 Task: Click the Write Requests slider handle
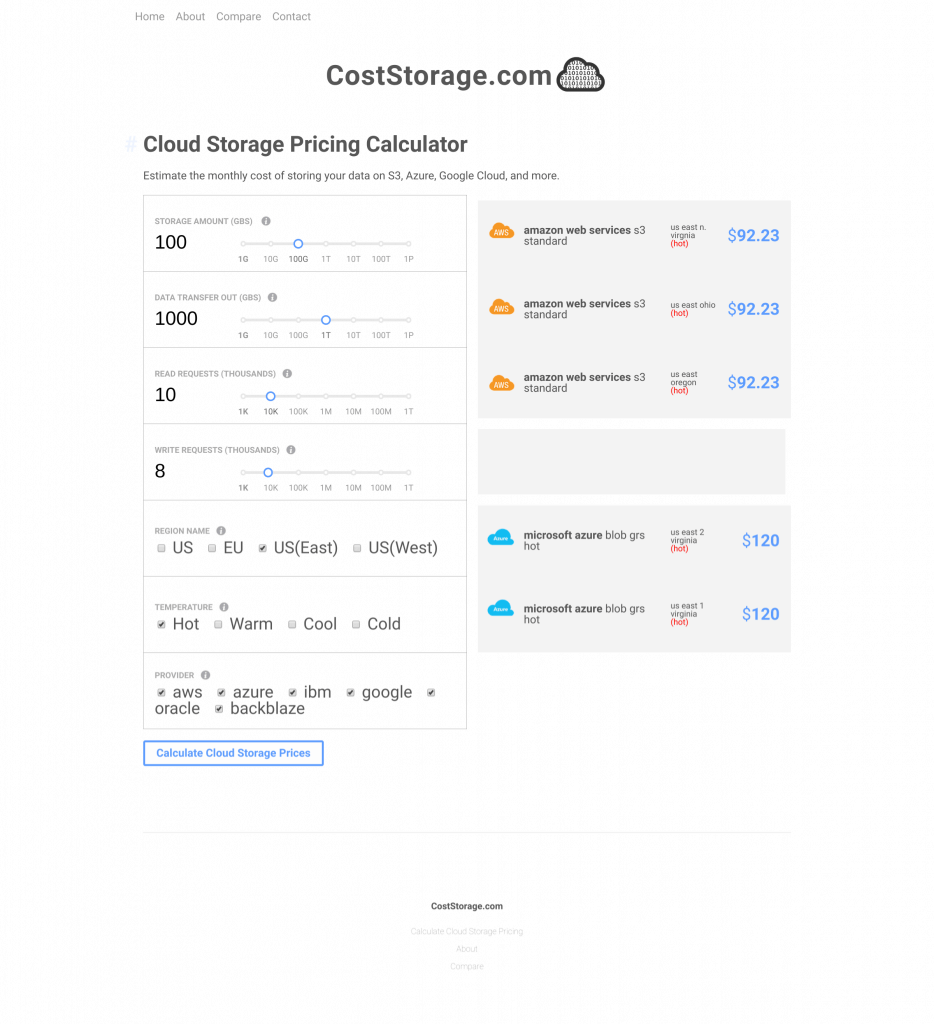268,472
